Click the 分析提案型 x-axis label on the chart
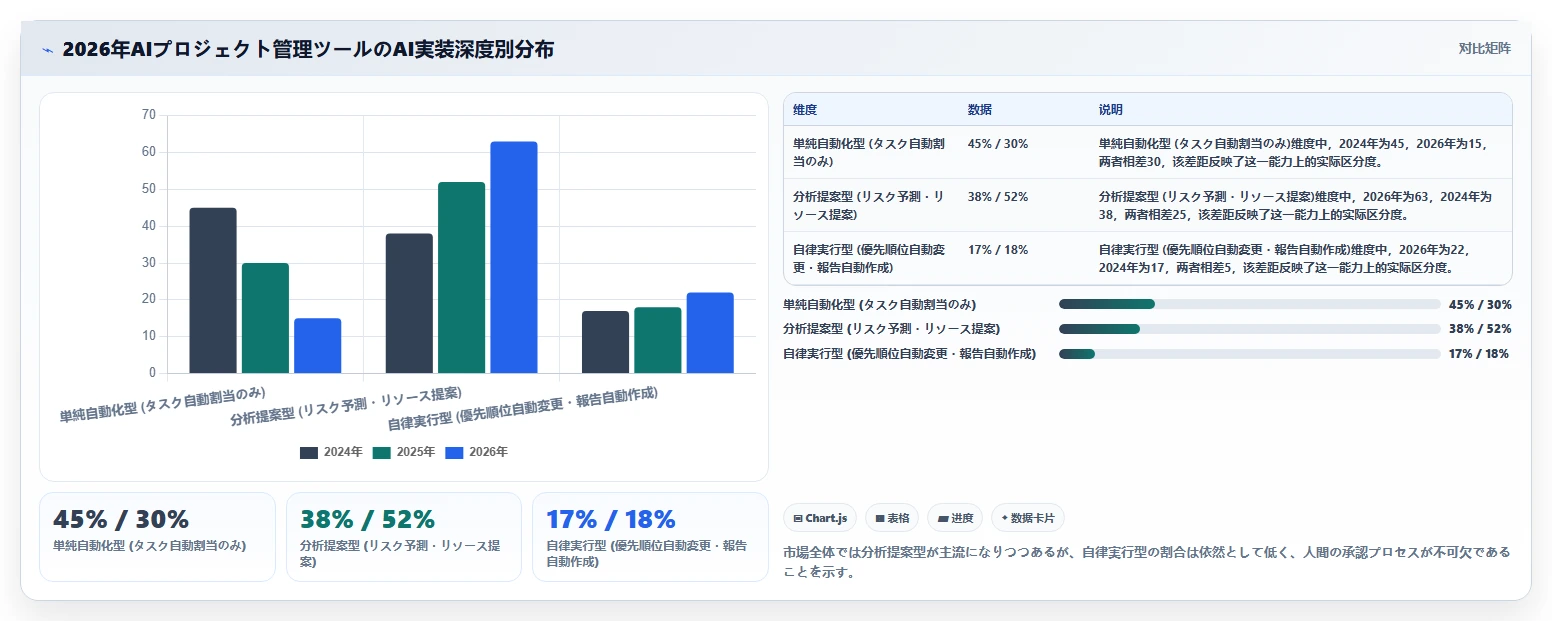The width and height of the screenshot is (1552, 621). 346,406
